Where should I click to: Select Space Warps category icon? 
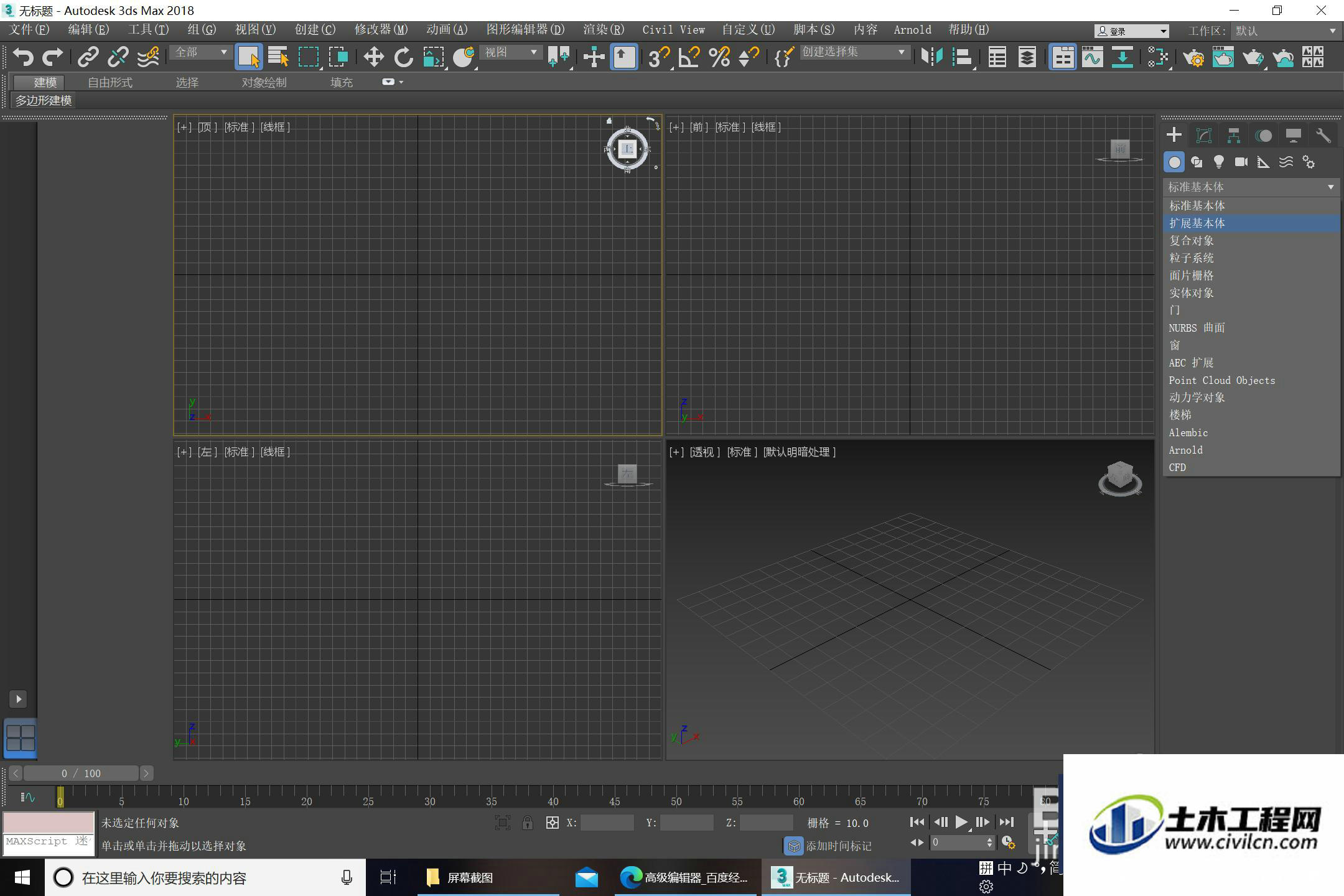pyautogui.click(x=1286, y=162)
